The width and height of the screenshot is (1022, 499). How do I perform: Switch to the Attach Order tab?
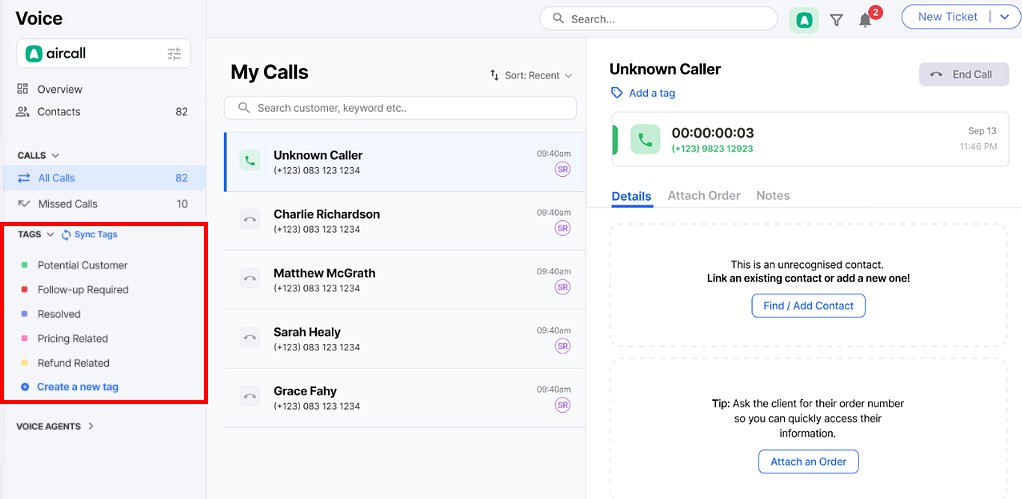[x=704, y=195]
